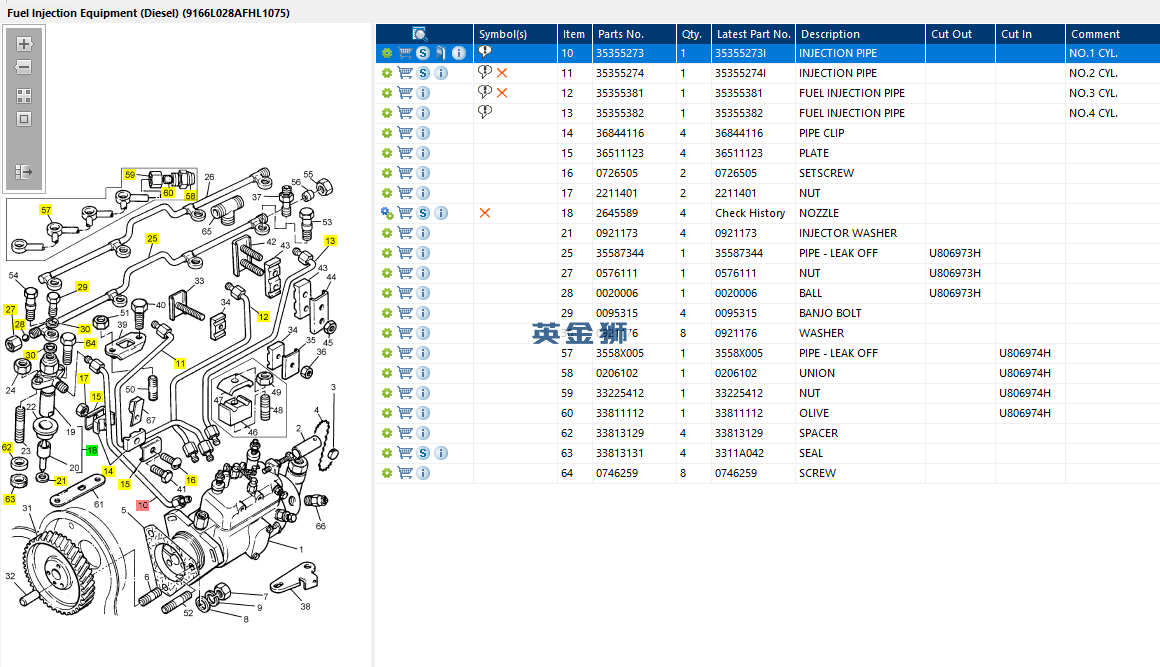Click red X symbol for item 11

click(x=502, y=73)
